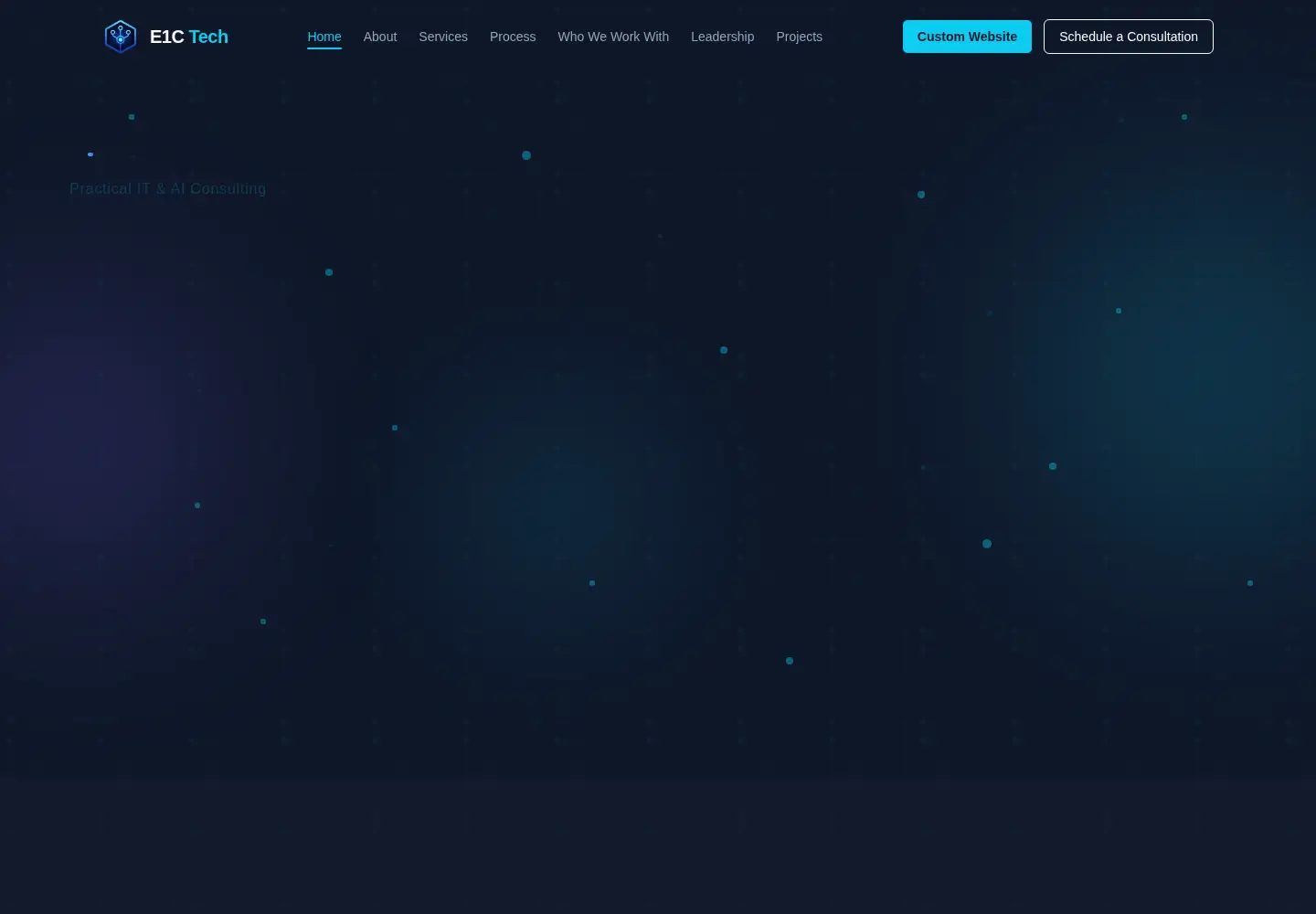Click the E1C Tech brand name
The width and height of the screenshot is (1316, 914).
189,37
